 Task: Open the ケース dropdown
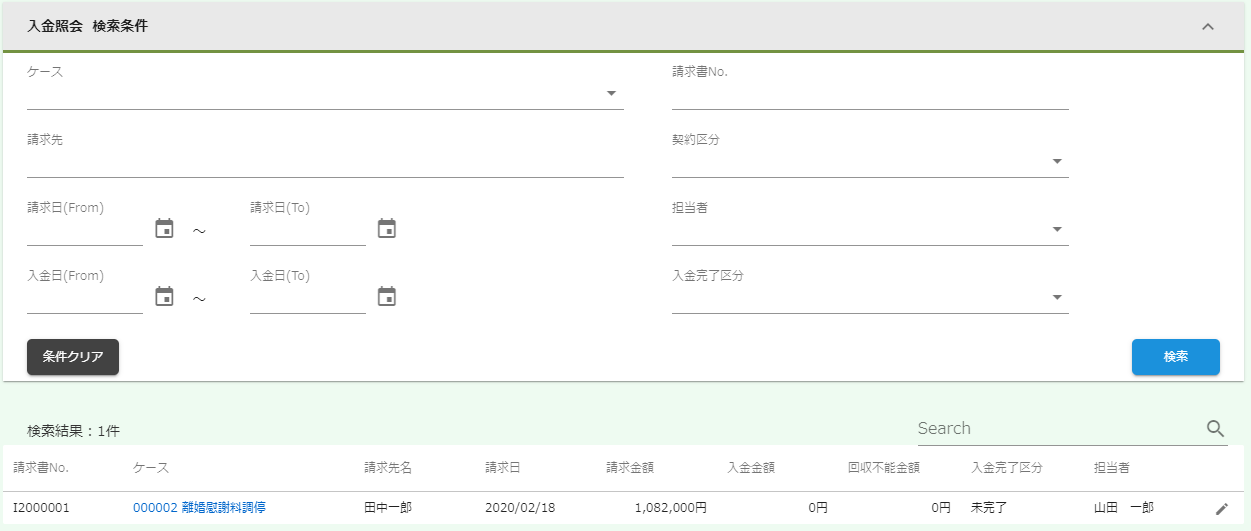(x=325, y=94)
